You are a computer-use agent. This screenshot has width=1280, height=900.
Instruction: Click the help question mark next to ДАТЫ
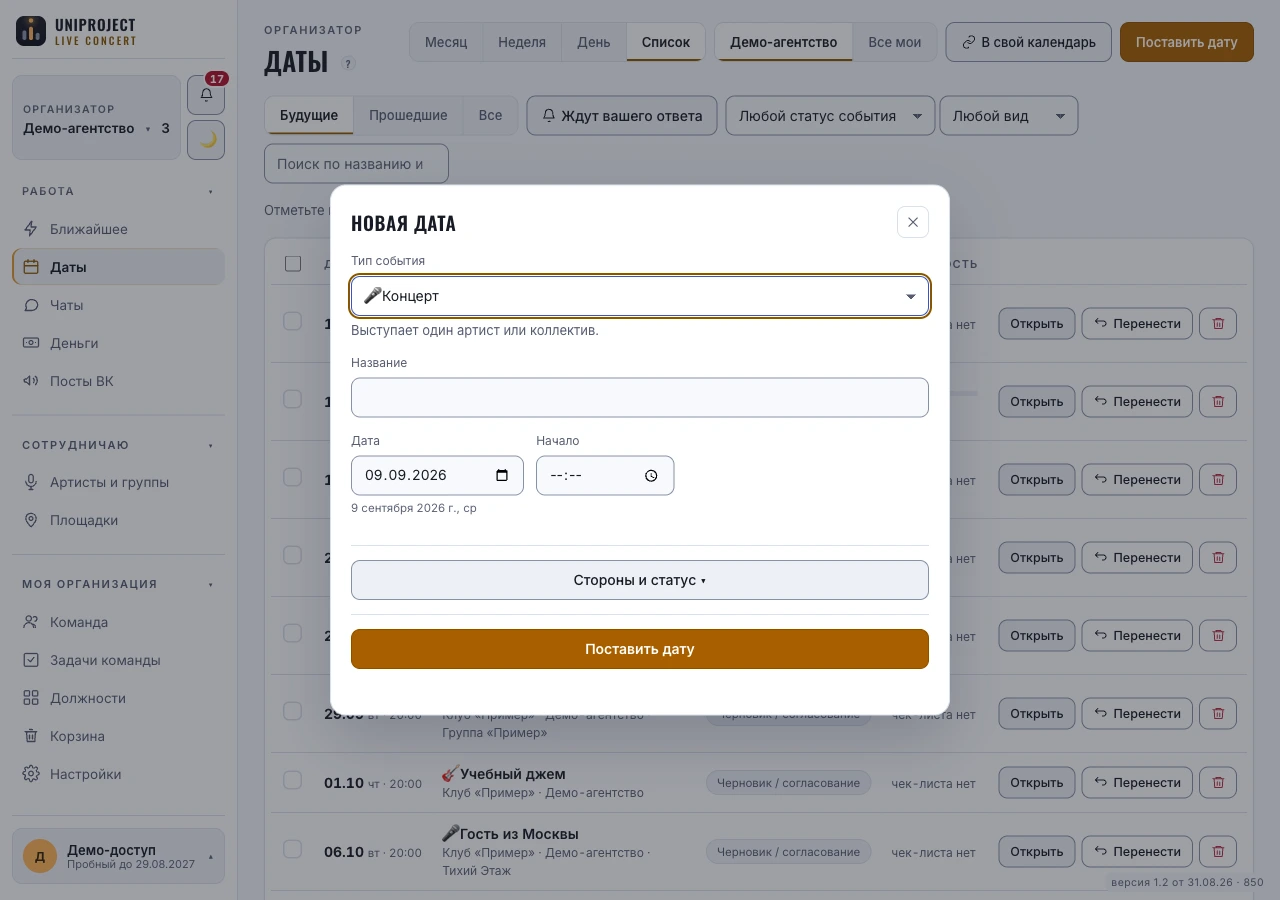coord(348,63)
